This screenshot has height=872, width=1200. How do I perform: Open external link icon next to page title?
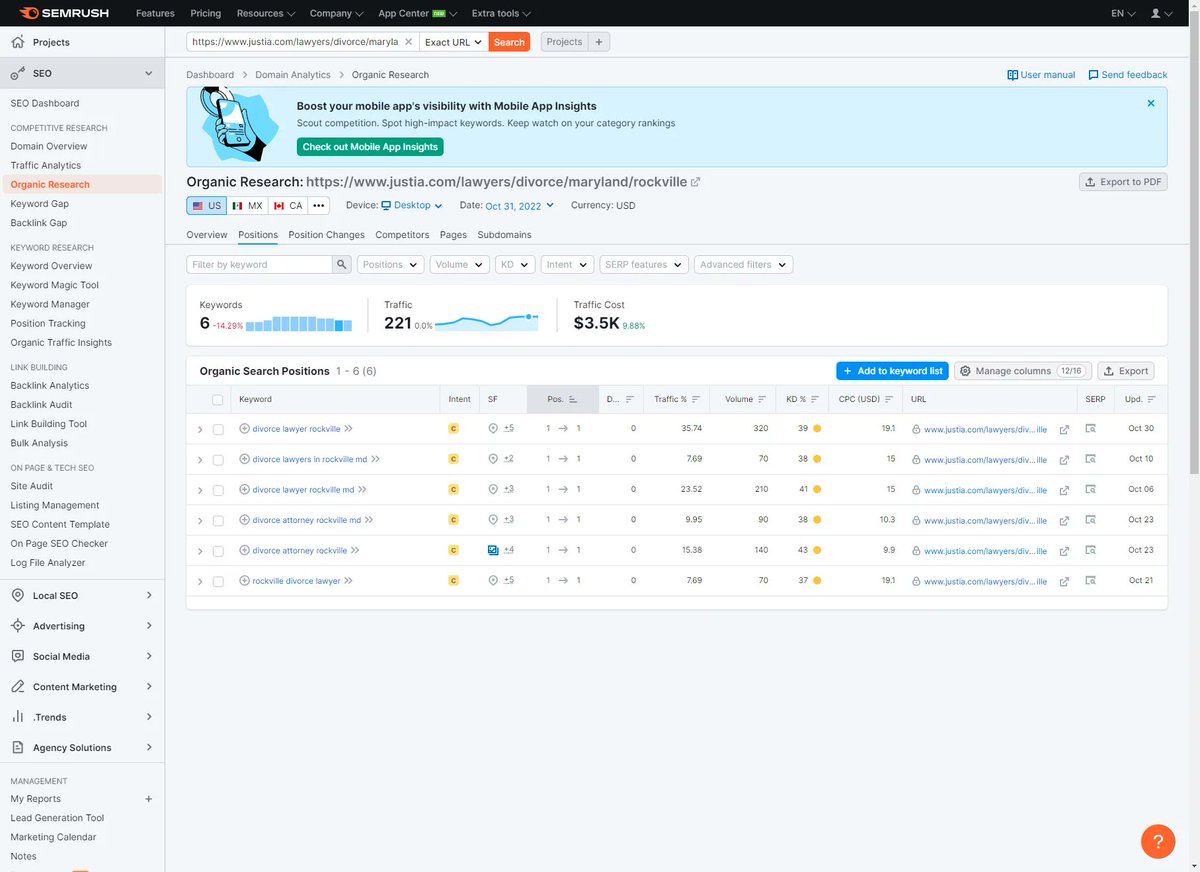click(x=696, y=182)
